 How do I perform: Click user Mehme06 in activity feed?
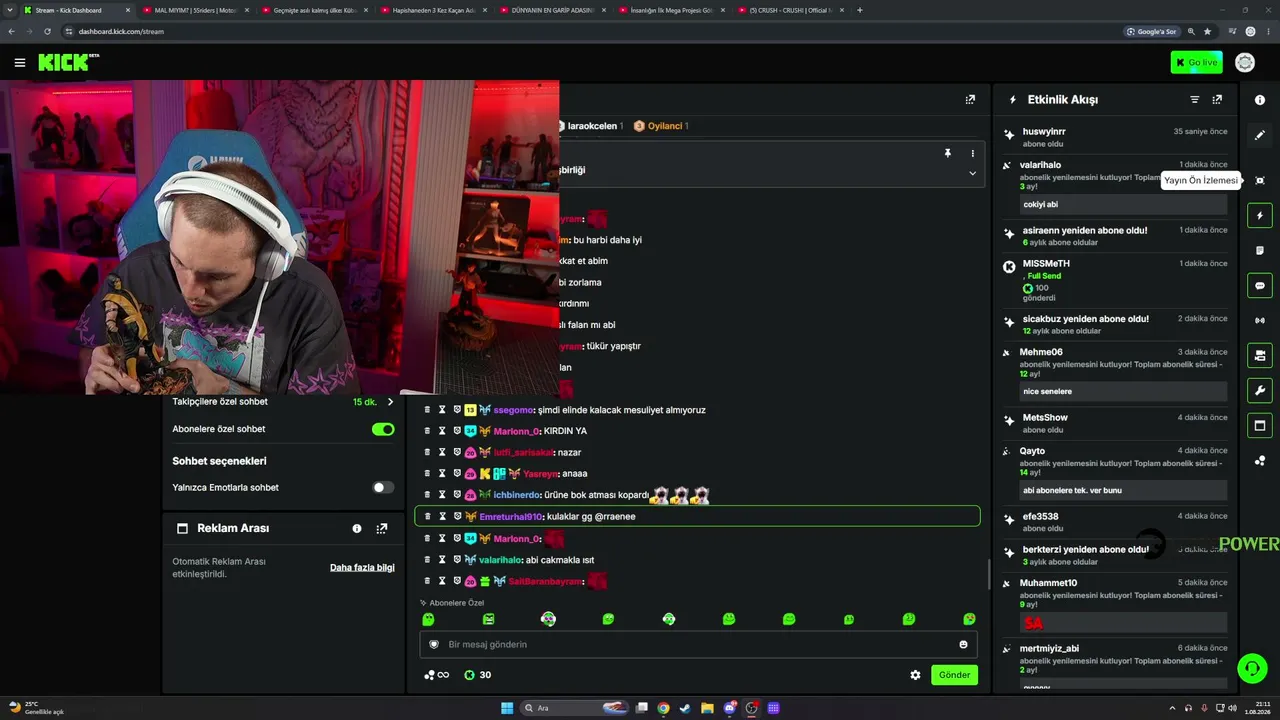pyautogui.click(x=1042, y=352)
